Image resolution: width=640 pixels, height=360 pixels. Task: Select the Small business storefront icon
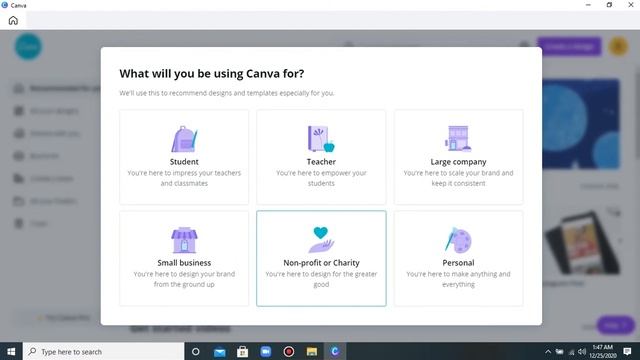click(184, 240)
